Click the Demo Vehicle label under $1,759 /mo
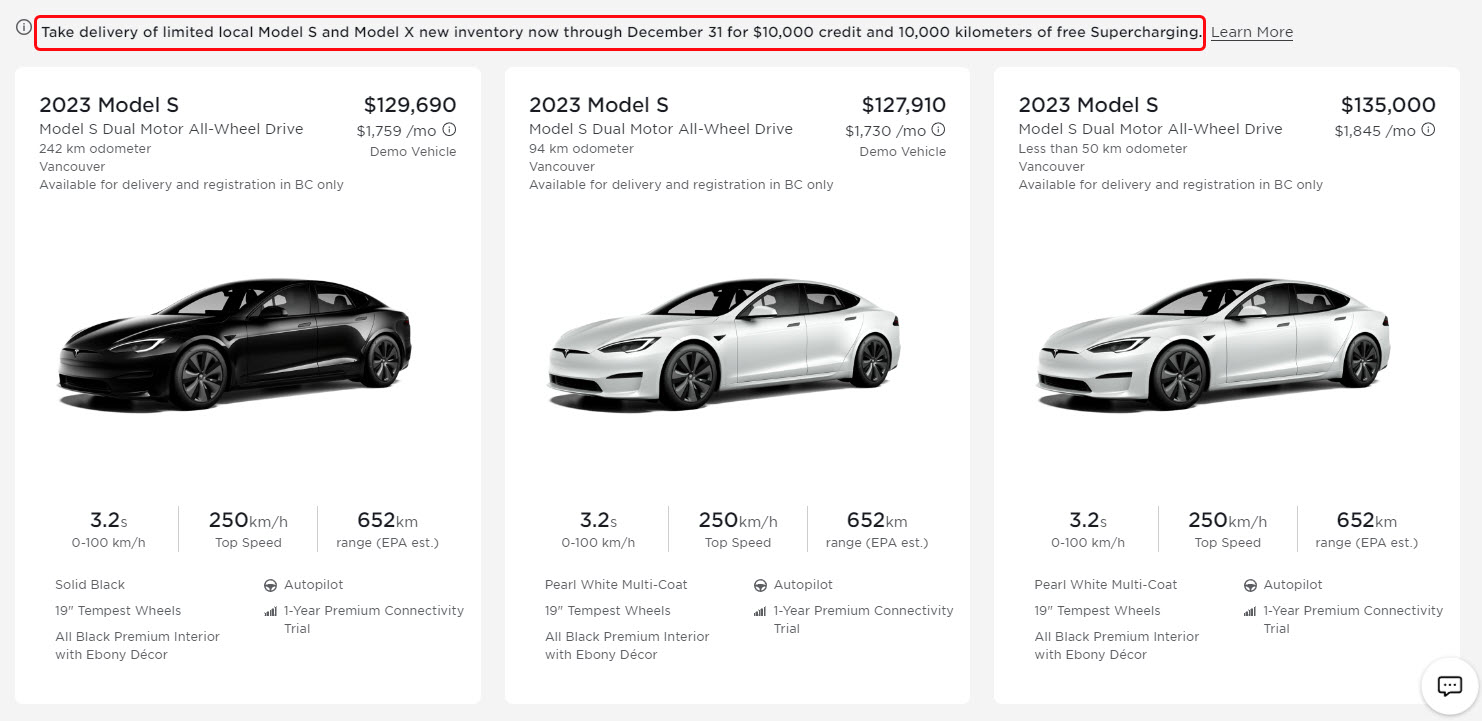 click(x=412, y=152)
